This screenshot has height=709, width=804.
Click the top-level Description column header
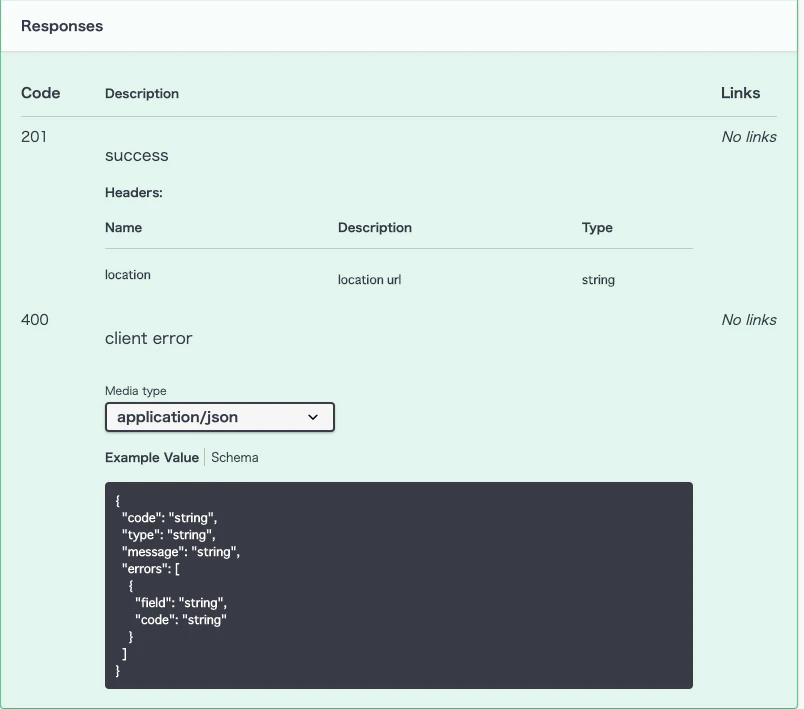pyautogui.click(x=142, y=93)
